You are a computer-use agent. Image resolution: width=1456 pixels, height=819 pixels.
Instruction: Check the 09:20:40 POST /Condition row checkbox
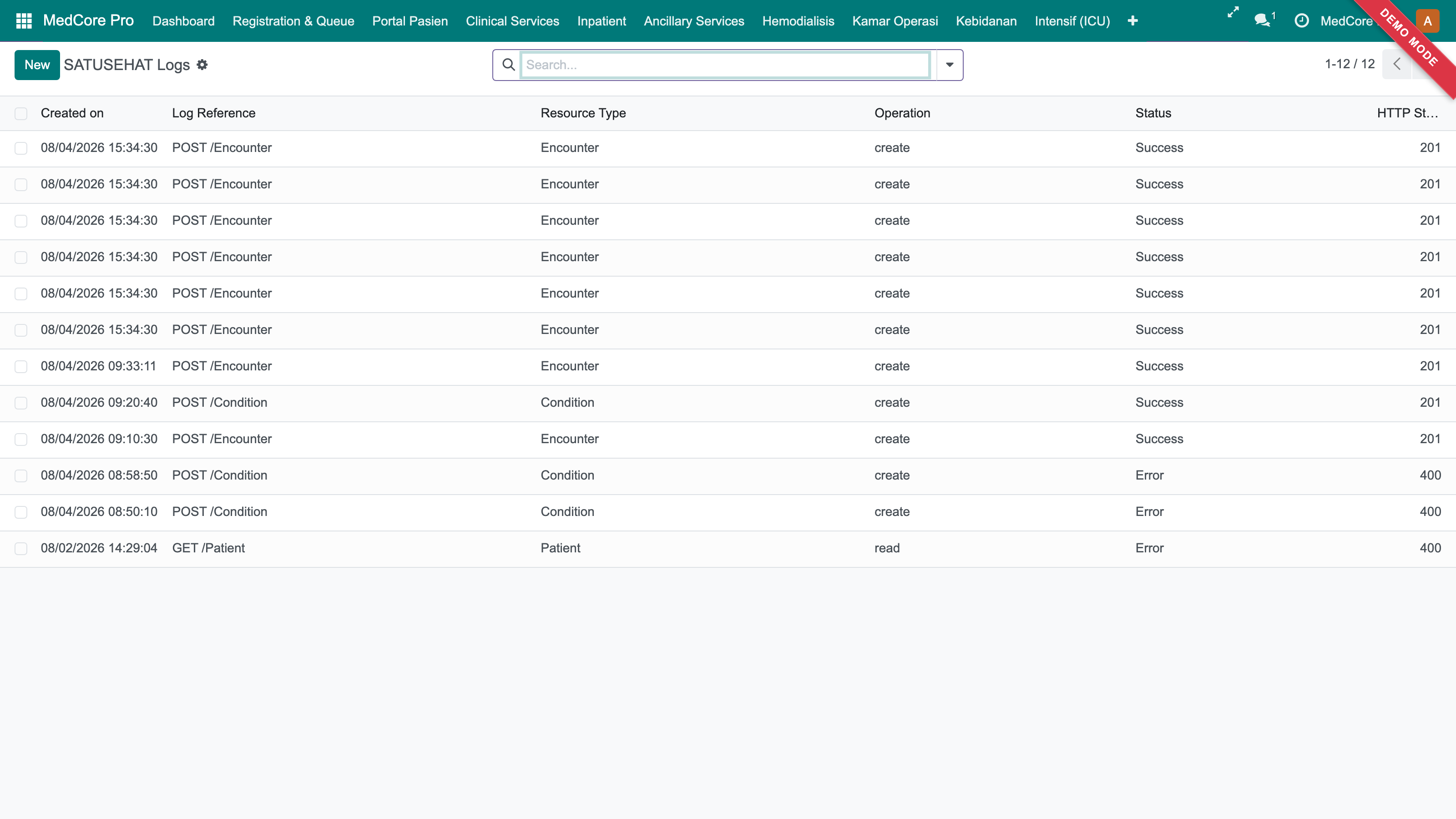point(21,403)
